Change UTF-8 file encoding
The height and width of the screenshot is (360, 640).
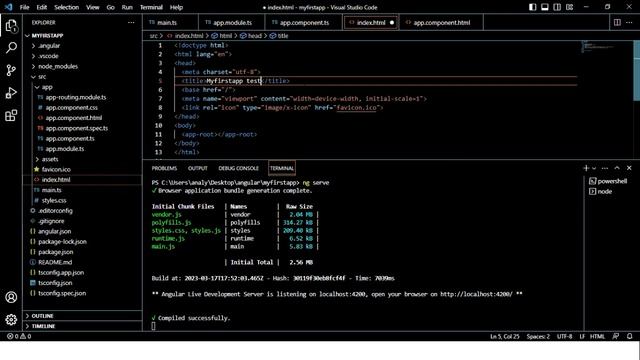(564, 336)
